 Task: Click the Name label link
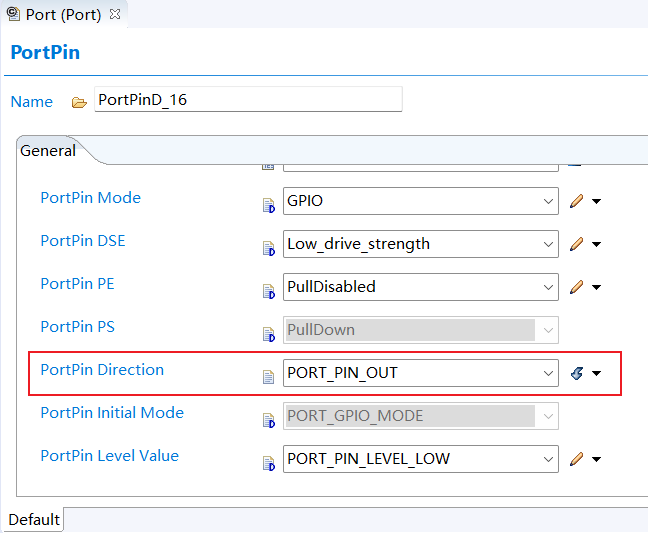tap(32, 102)
